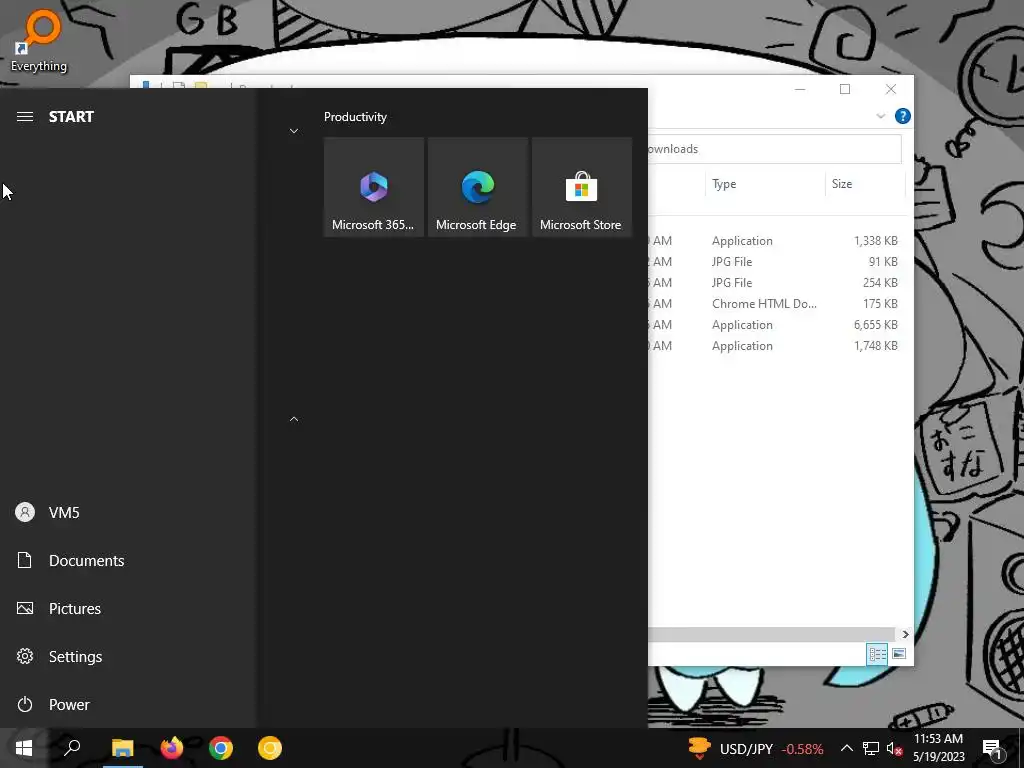Select the 1,338 KB Application row

point(777,241)
